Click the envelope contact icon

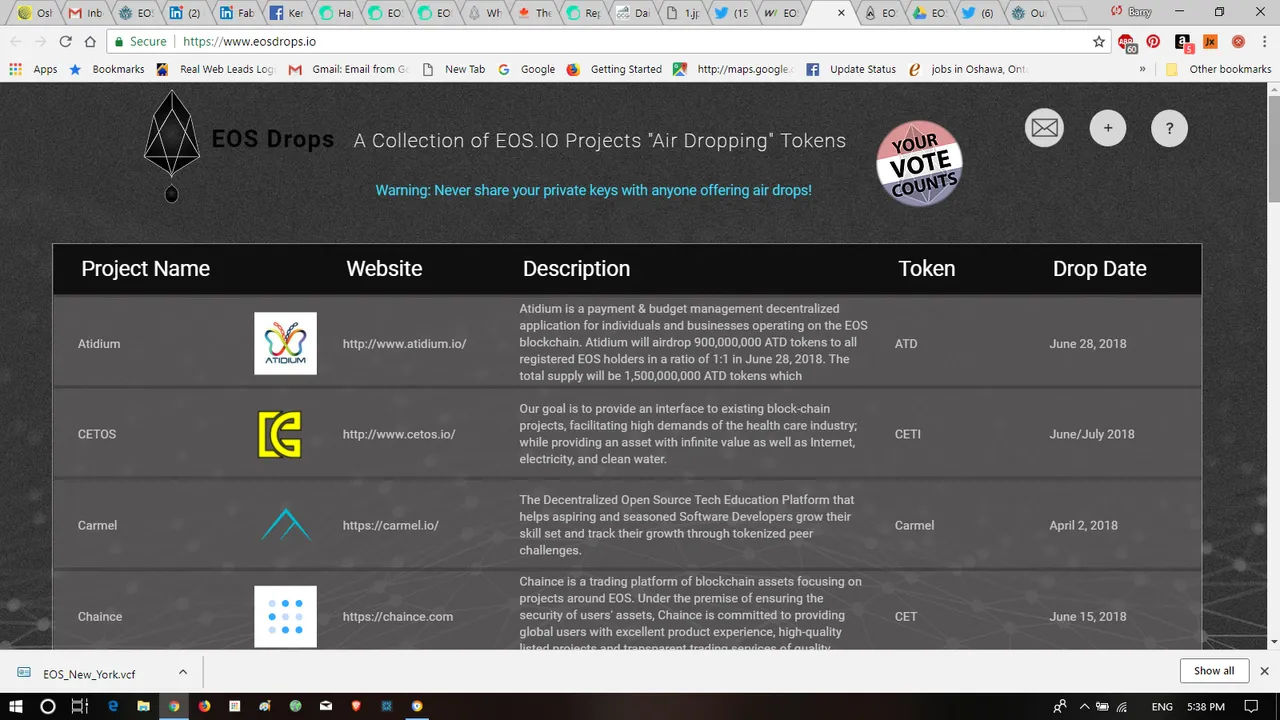(x=1044, y=128)
